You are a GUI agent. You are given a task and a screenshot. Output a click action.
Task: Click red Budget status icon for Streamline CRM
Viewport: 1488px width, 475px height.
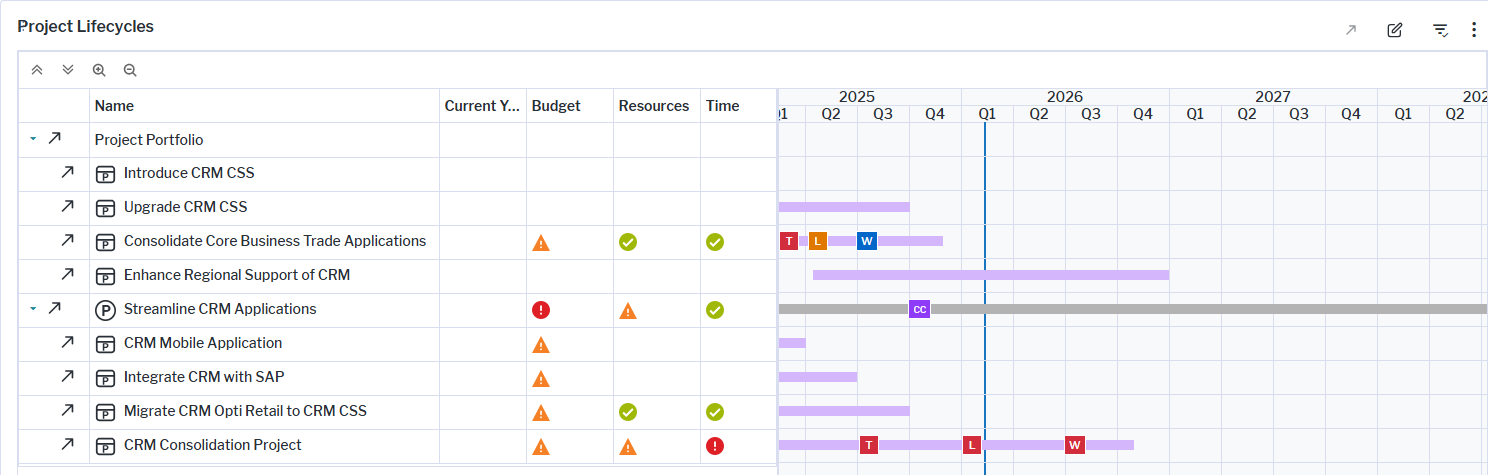click(x=541, y=310)
